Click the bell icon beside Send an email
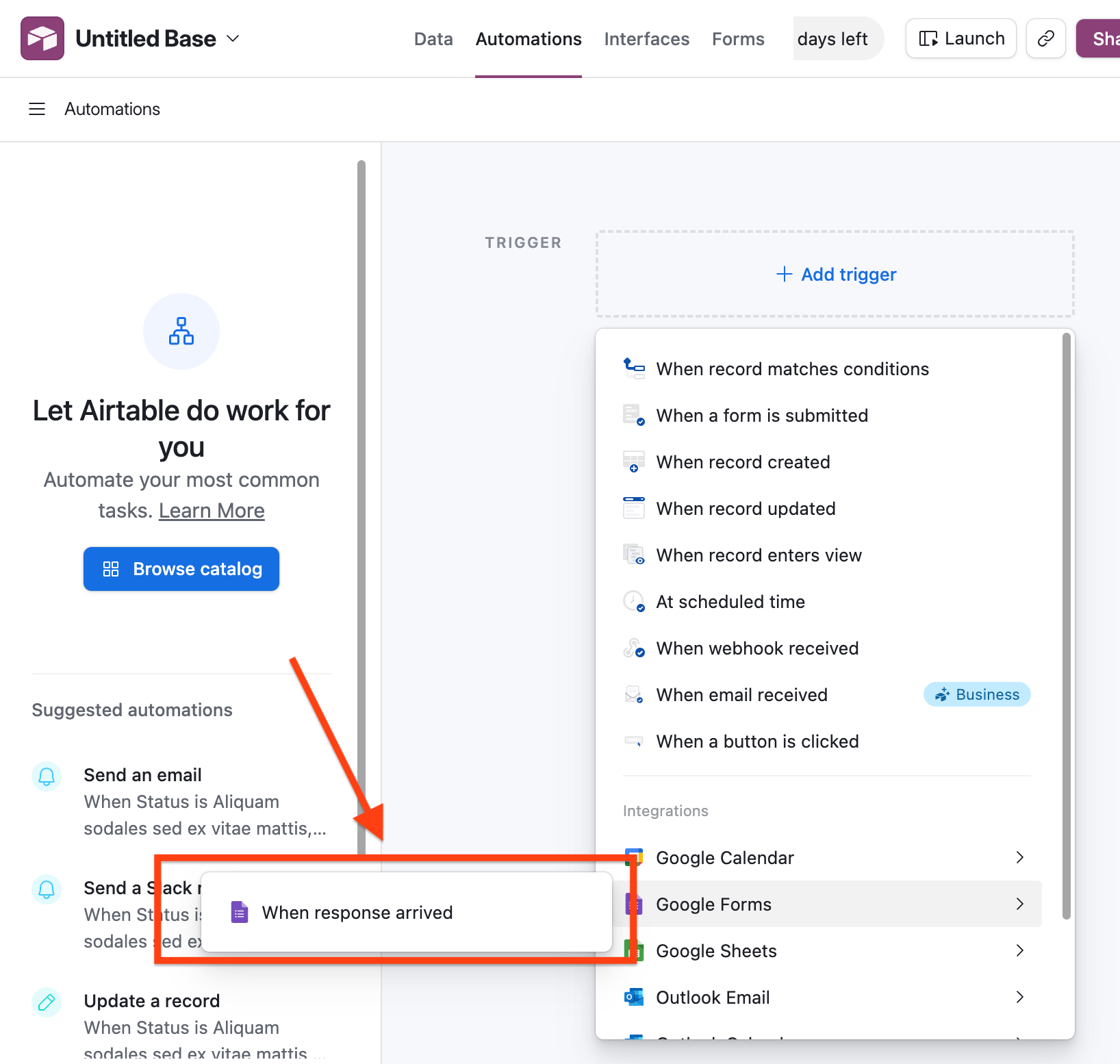This screenshot has height=1064, width=1120. pos(46,776)
